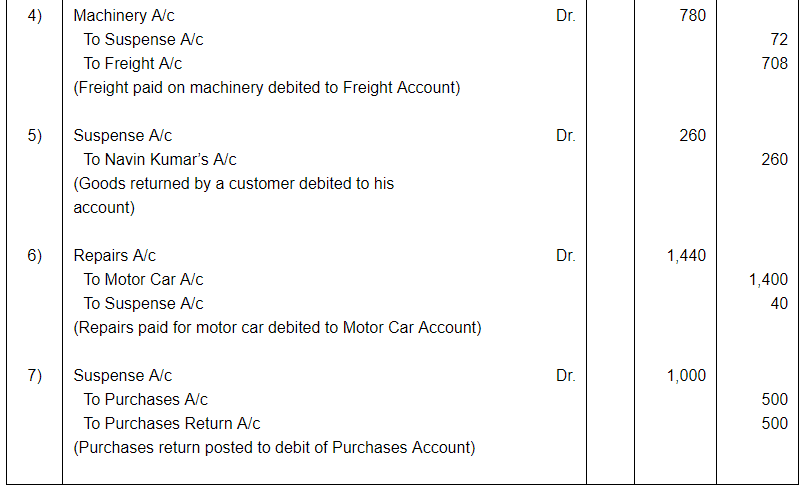Click the debit amount 1,440
Viewport: 806px width, 492px height.
tap(686, 256)
